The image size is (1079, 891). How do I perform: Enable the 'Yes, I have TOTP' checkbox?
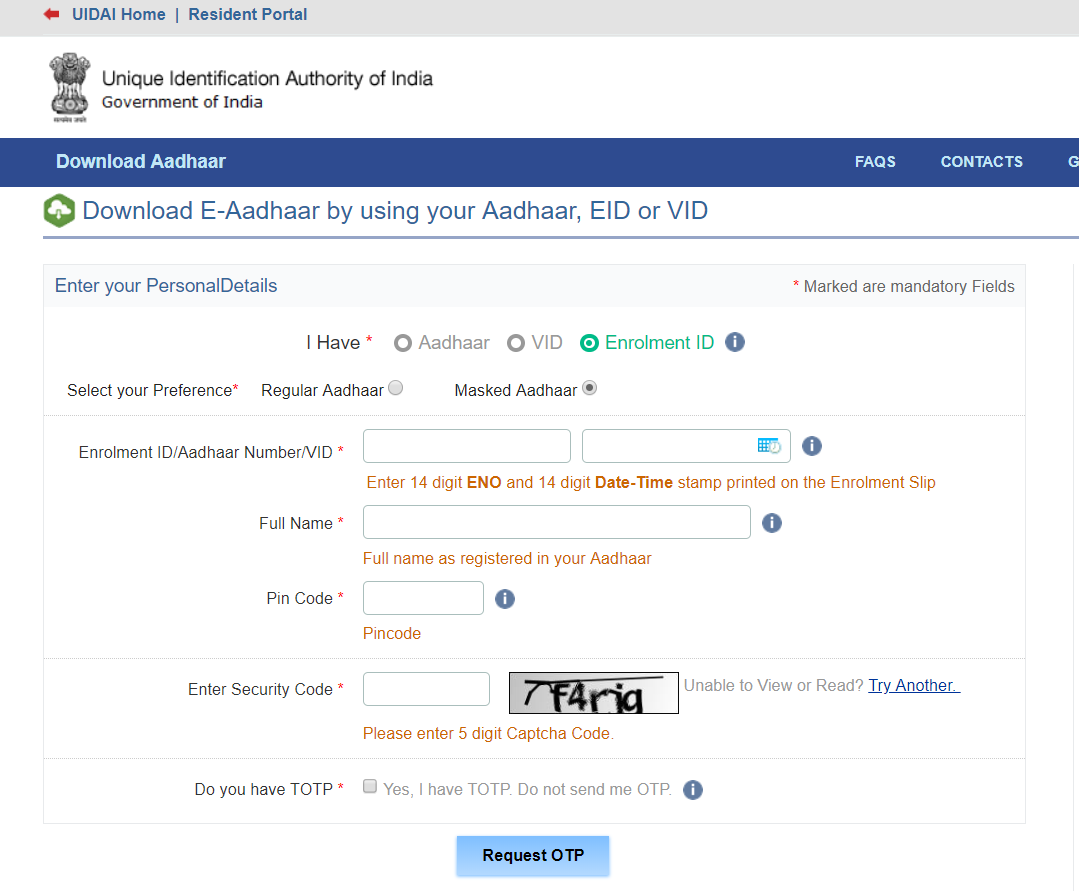click(370, 786)
